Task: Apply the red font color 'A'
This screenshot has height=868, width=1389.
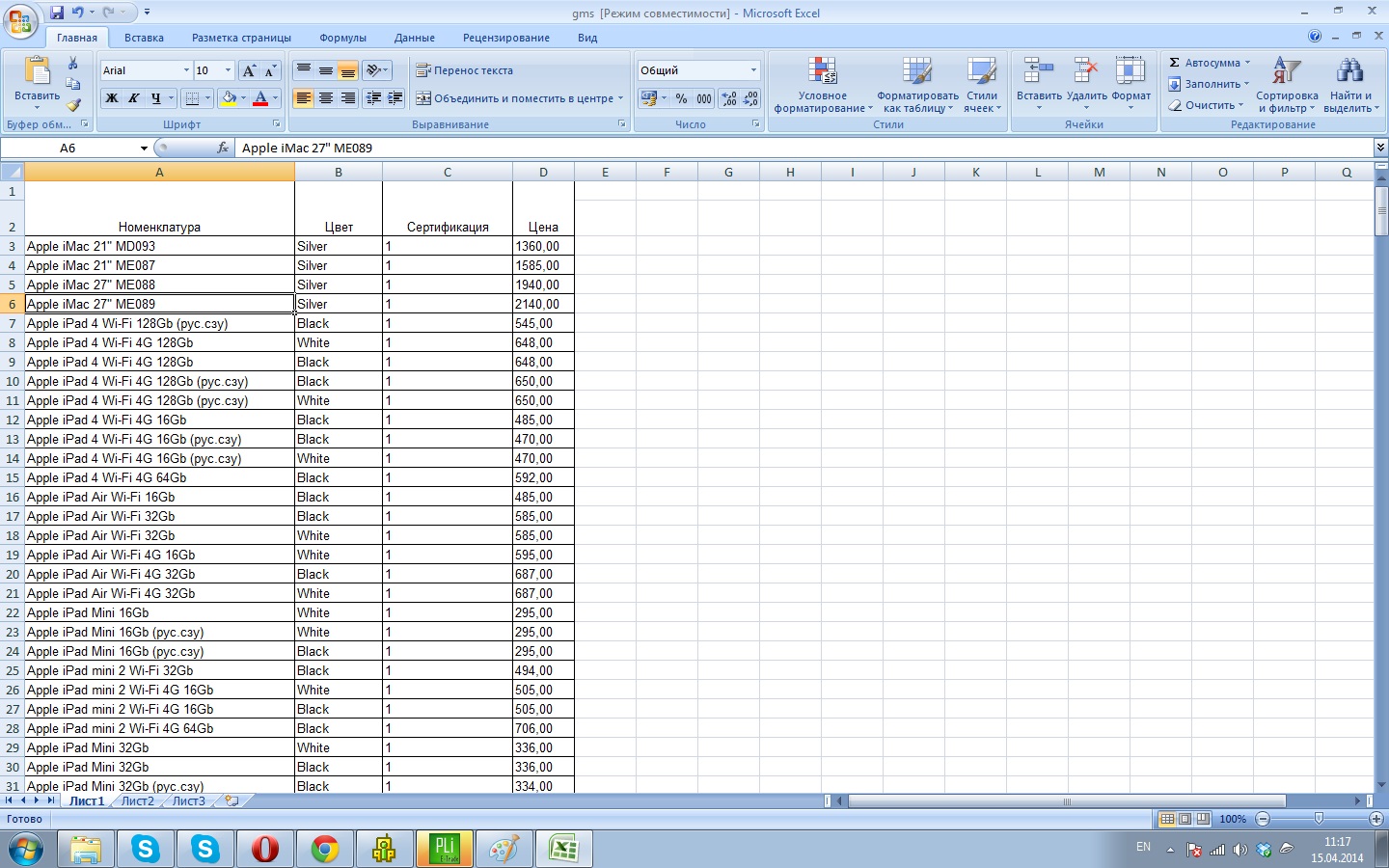Action: tap(259, 98)
